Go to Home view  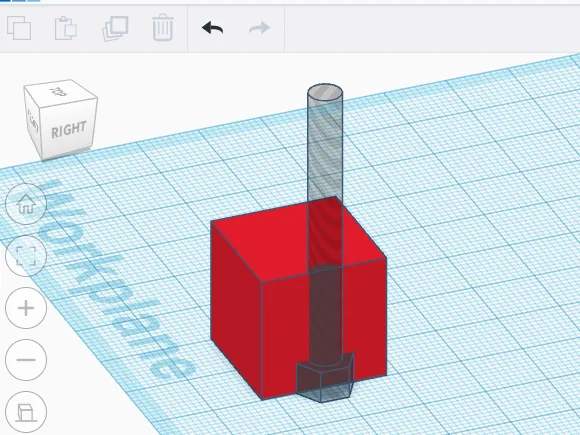tap(26, 204)
